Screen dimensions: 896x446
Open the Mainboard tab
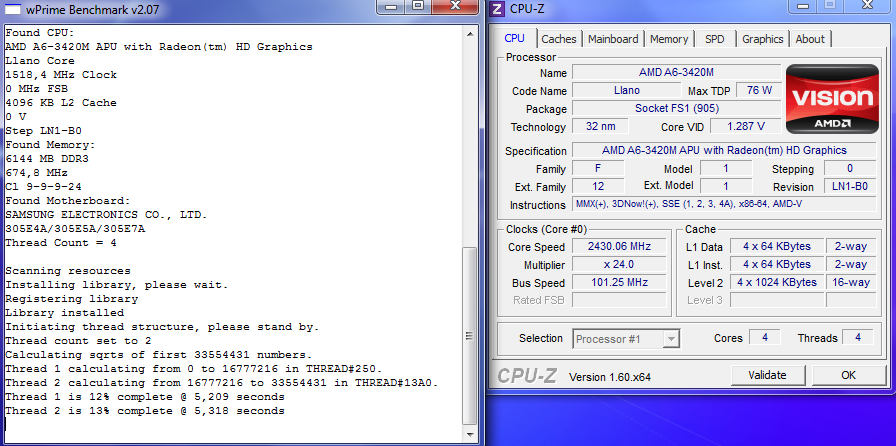coord(613,39)
